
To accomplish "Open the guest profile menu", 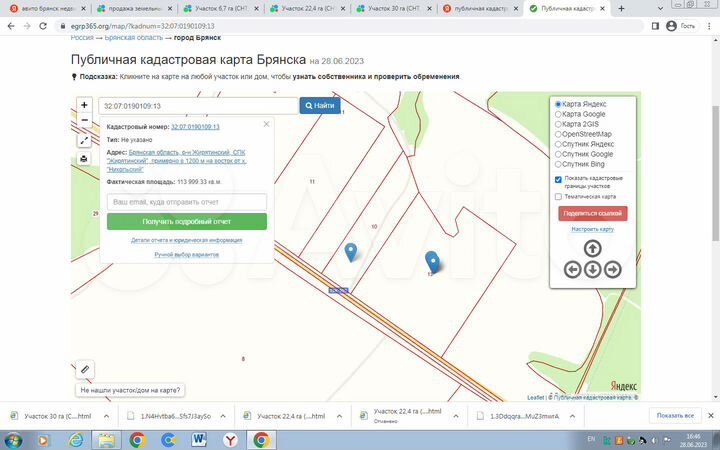I will (681, 26).
